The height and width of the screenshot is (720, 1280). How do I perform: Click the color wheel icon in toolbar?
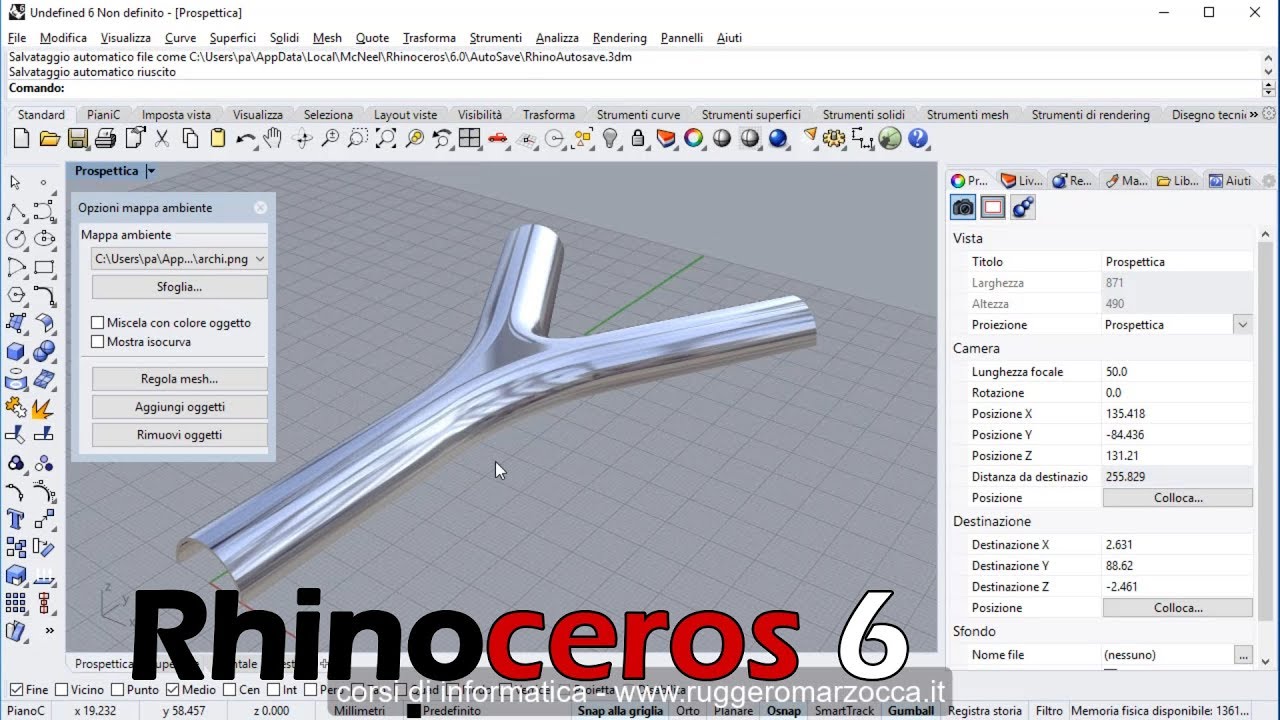pyautogui.click(x=693, y=139)
